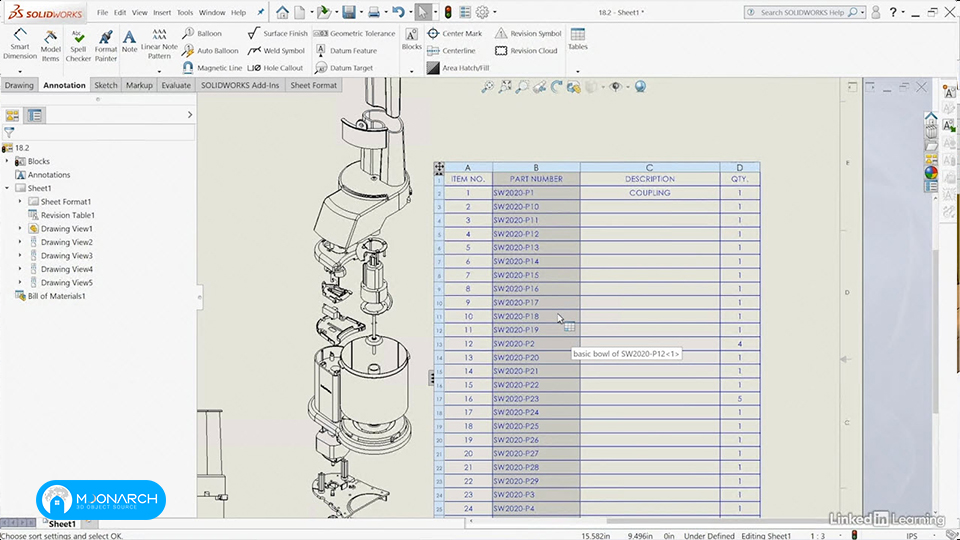Activate the Format Painter
Image resolution: width=960 pixels, height=540 pixels.
click(x=105, y=45)
